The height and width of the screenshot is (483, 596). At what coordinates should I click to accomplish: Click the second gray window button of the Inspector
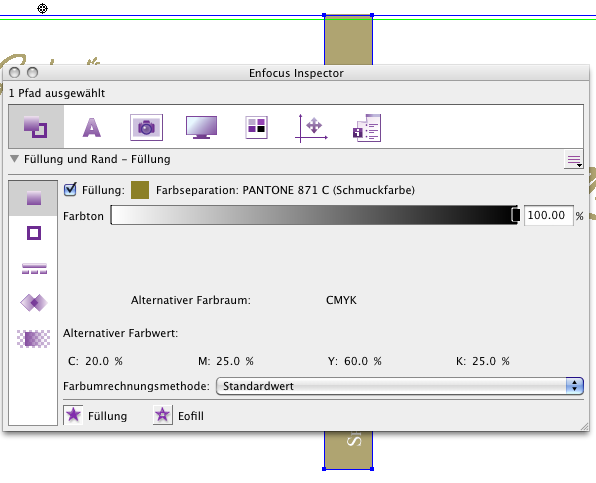coord(33,72)
